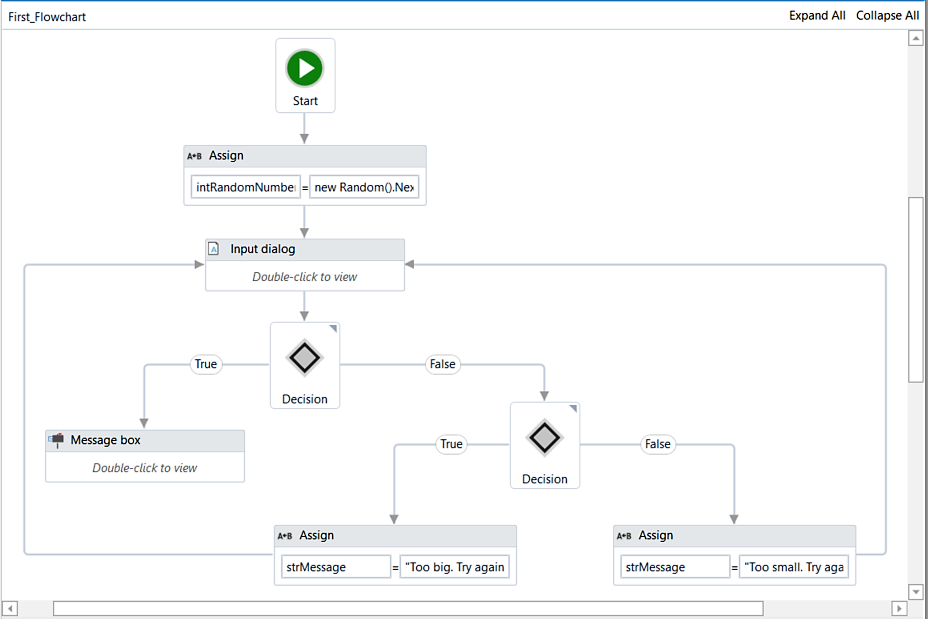Open the First_Flowchart breadcrumb
Image resolution: width=928 pixels, height=619 pixels.
[x=47, y=17]
